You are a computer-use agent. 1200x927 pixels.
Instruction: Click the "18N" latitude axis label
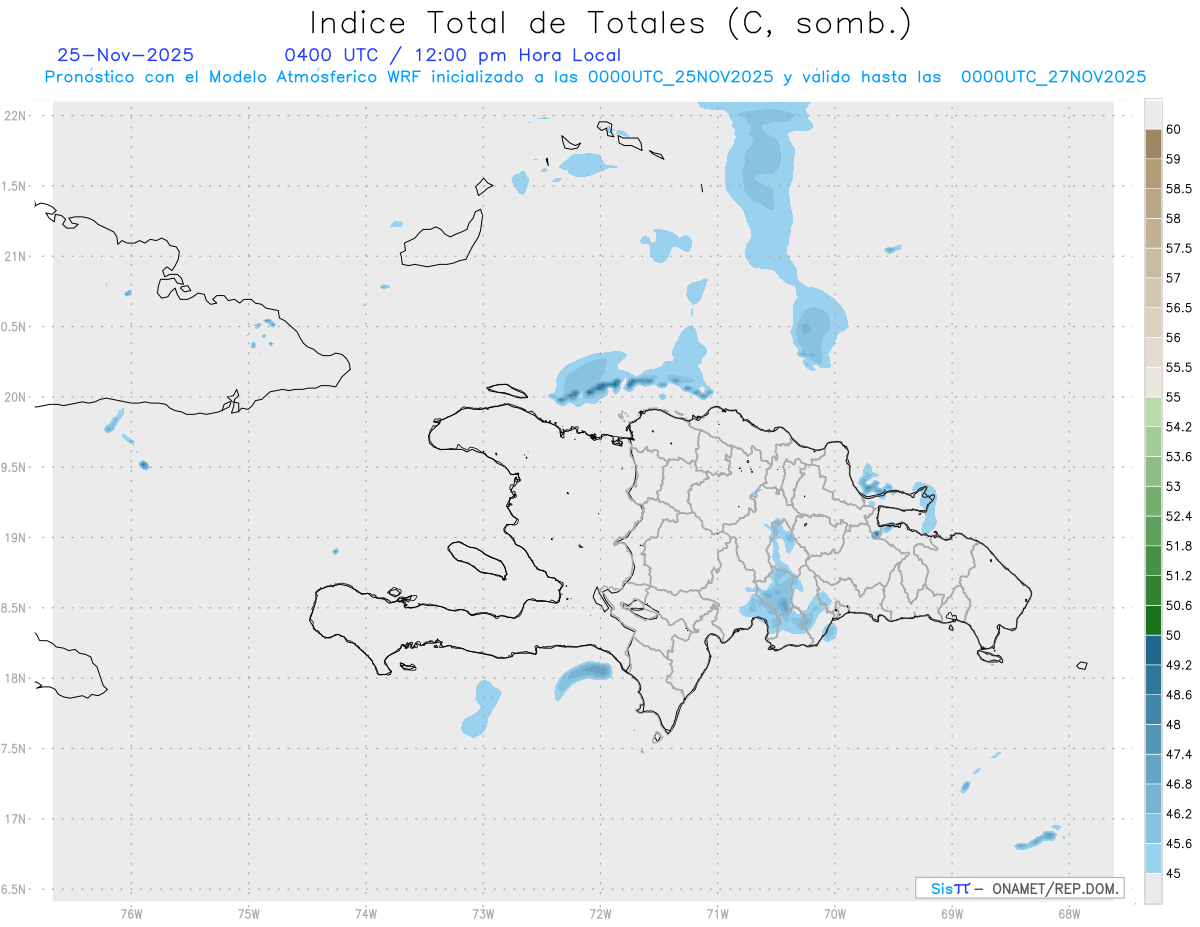17,678
